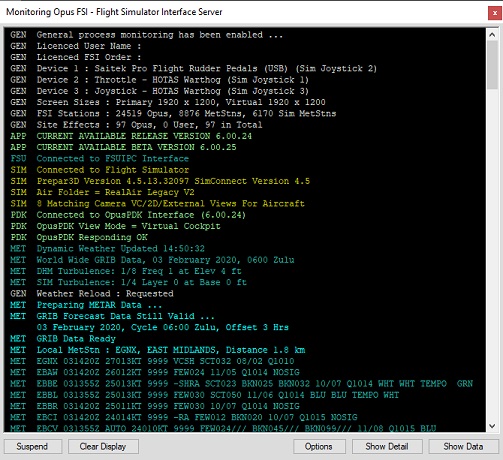This screenshot has height=460, width=503.
Task: Show Detail of monitoring output
Action: [387, 446]
